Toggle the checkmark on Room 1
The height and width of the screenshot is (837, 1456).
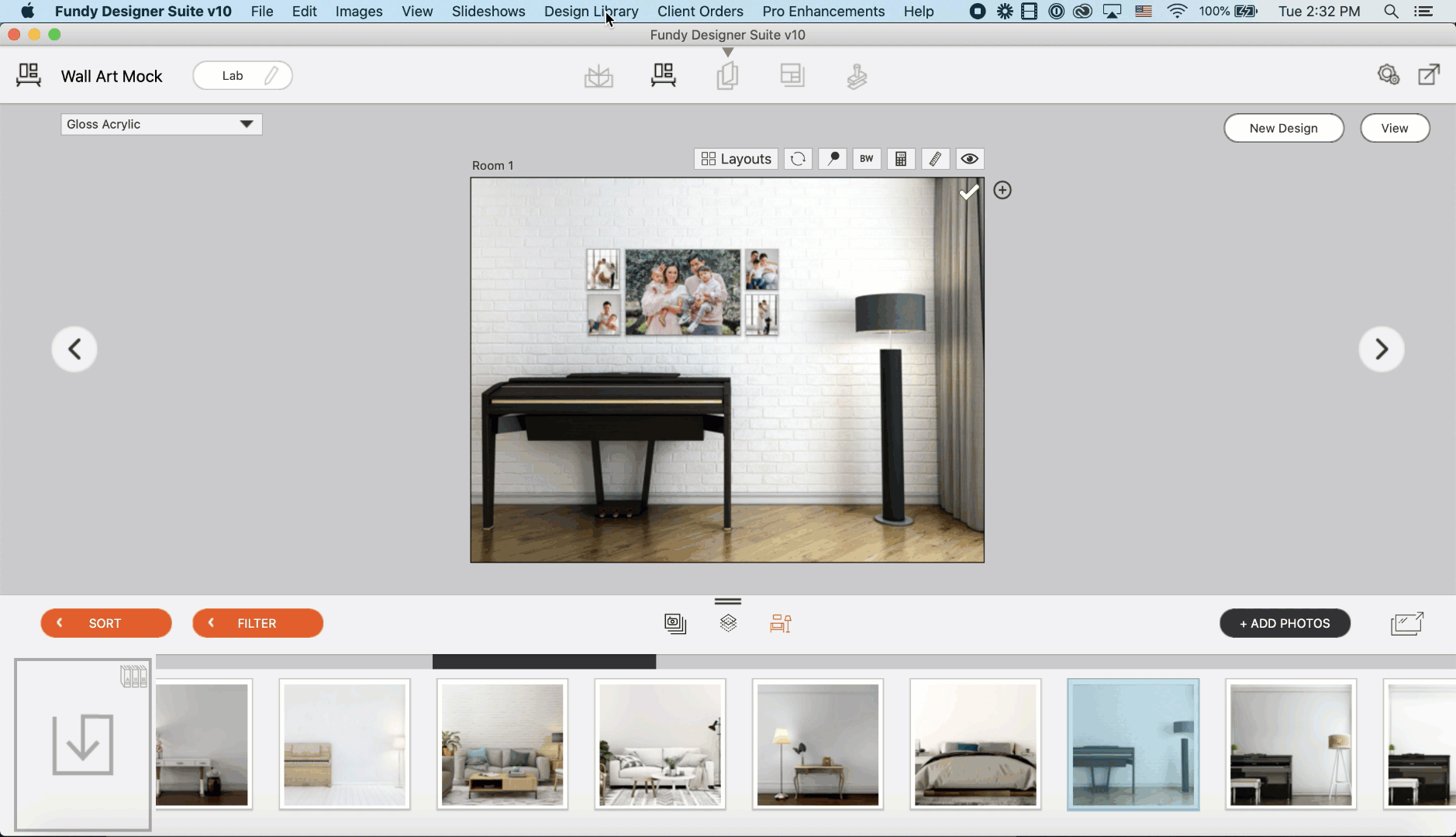click(x=969, y=191)
